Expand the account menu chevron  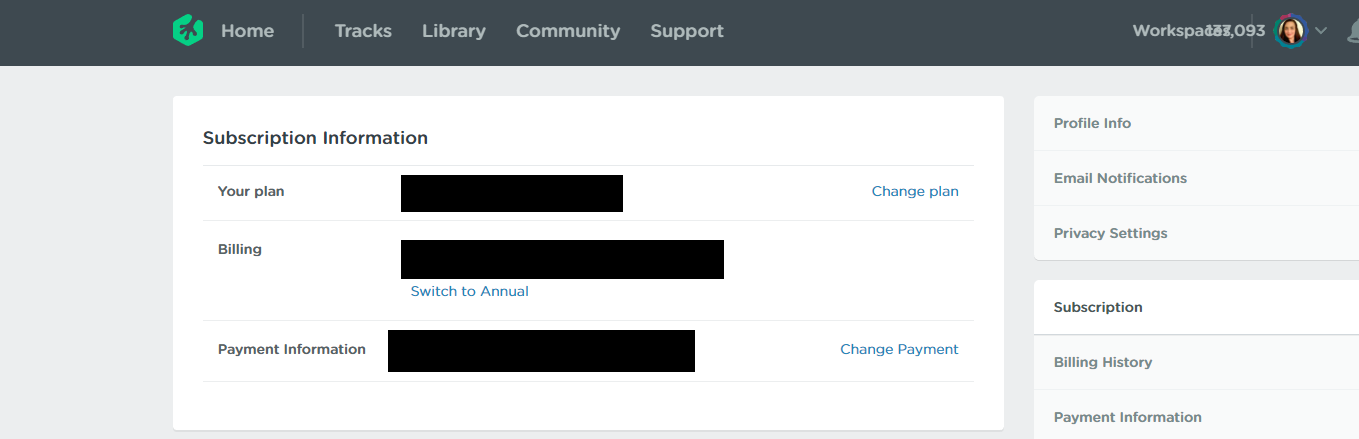1321,31
